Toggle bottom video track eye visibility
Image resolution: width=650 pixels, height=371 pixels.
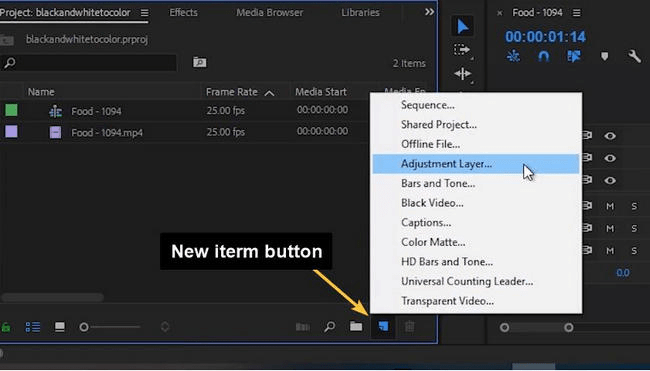point(609,180)
